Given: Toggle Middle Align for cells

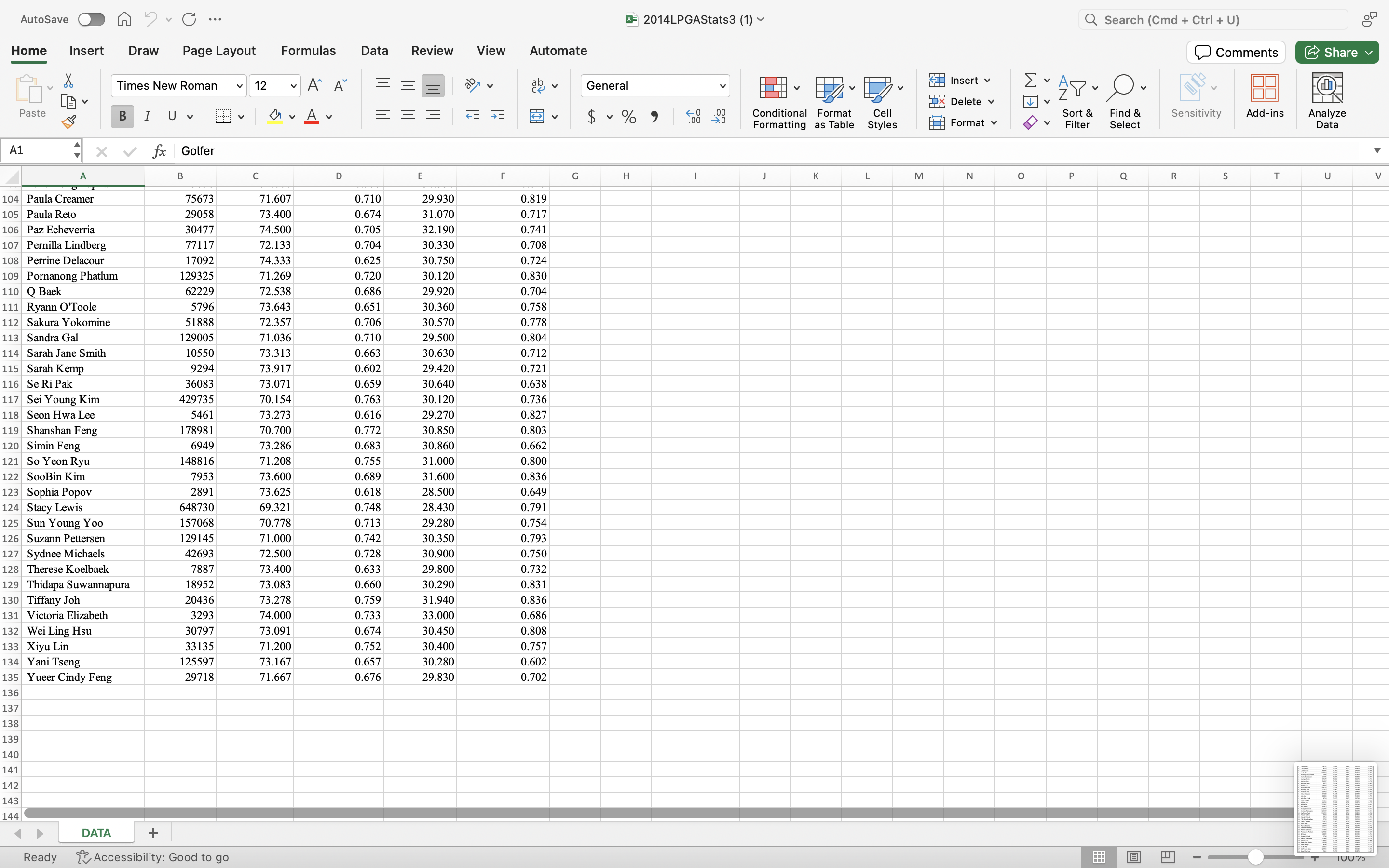Looking at the screenshot, I should pyautogui.click(x=408, y=85).
